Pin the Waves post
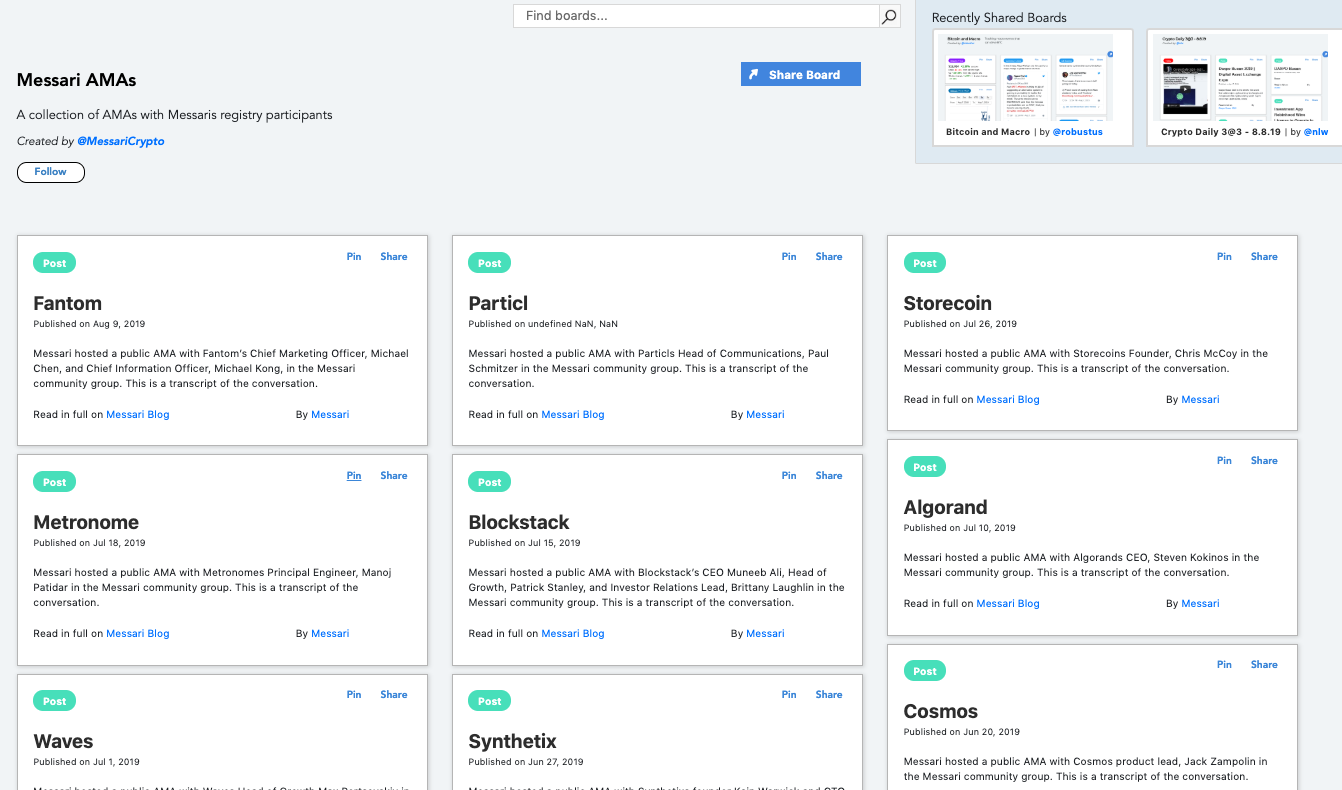Viewport: 1342px width, 790px height. (x=354, y=695)
